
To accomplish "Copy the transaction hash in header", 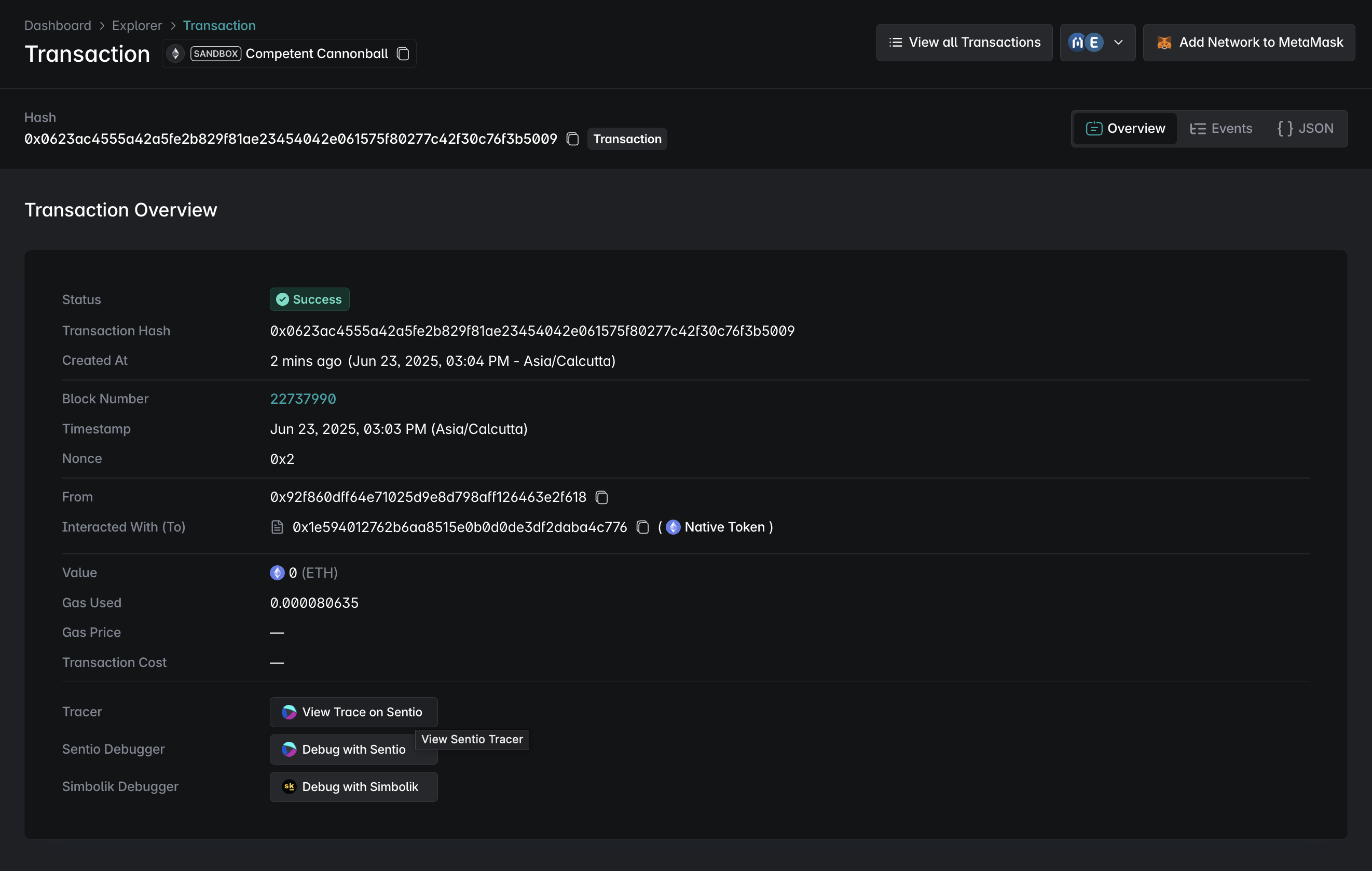I will click(572, 139).
